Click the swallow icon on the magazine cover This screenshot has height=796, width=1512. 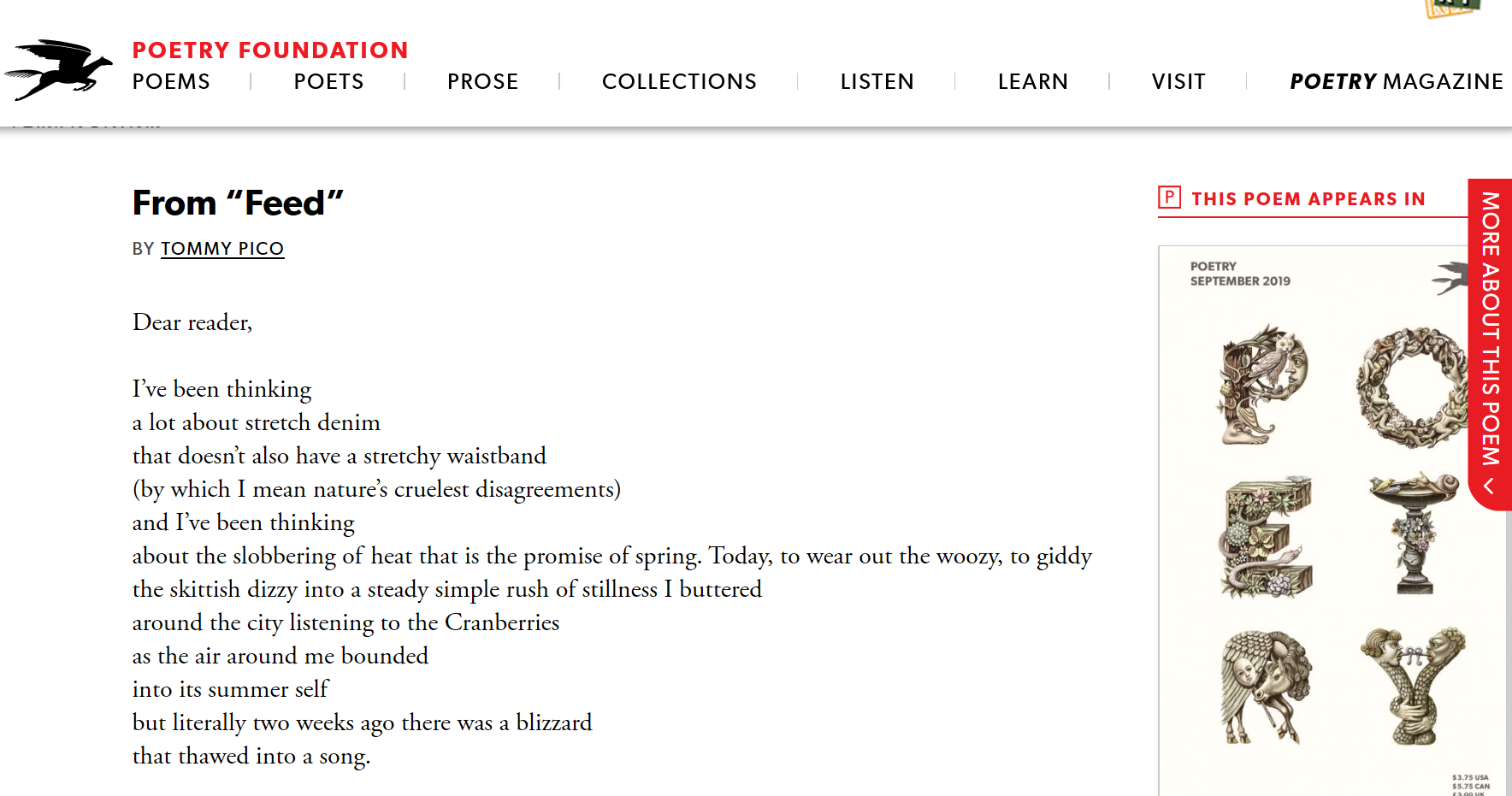(x=1453, y=274)
